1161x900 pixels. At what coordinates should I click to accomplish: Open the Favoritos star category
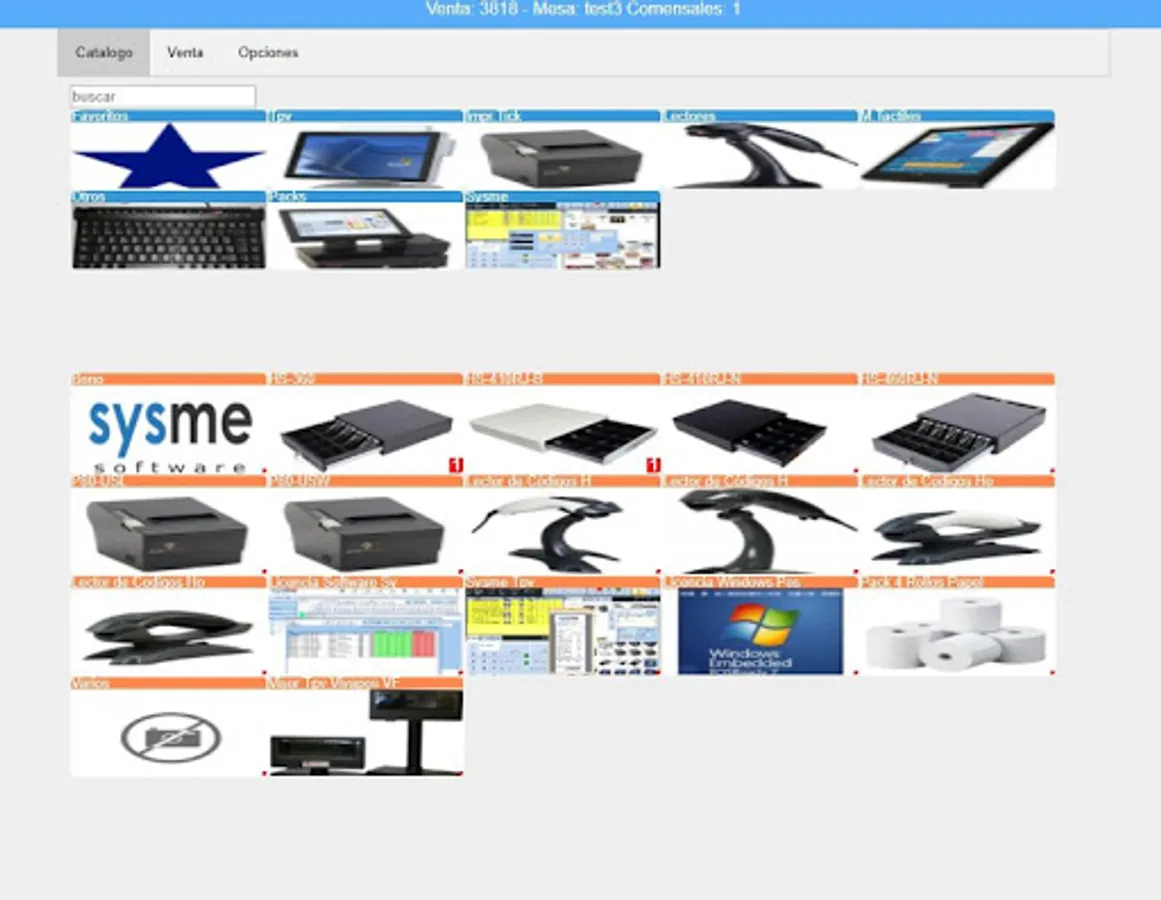[169, 150]
